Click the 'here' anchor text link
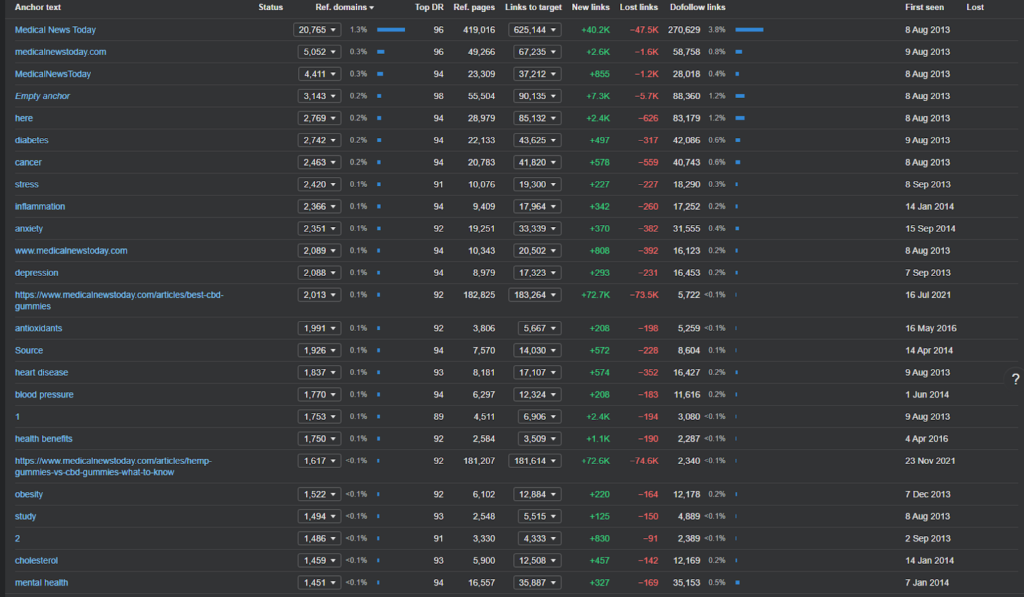 24,118
